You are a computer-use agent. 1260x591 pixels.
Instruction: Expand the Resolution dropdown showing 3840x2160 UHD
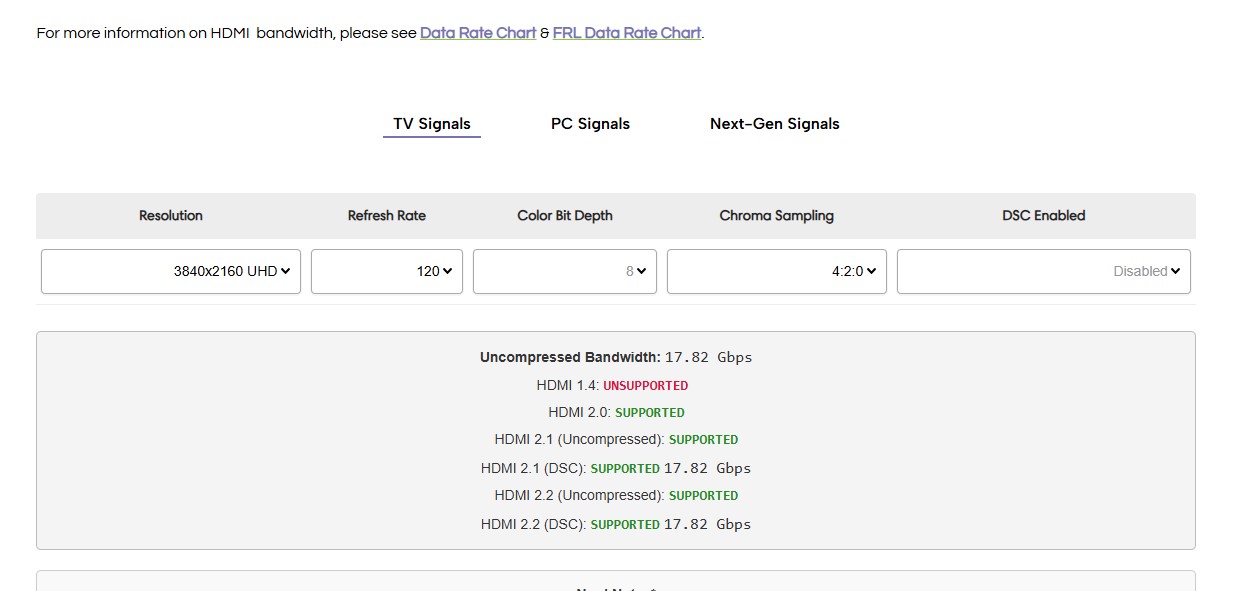point(171,271)
